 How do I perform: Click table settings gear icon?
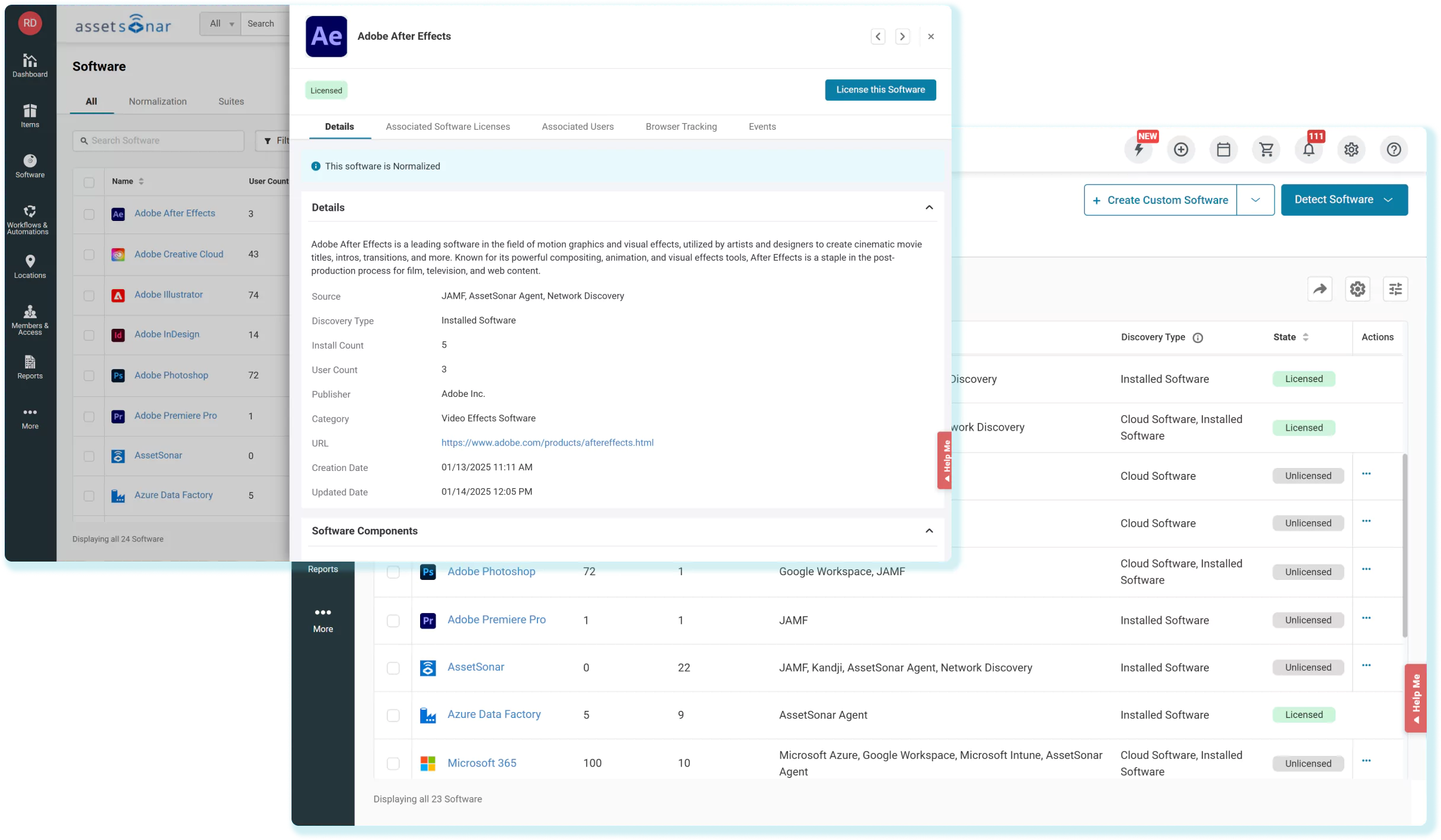tap(1358, 289)
